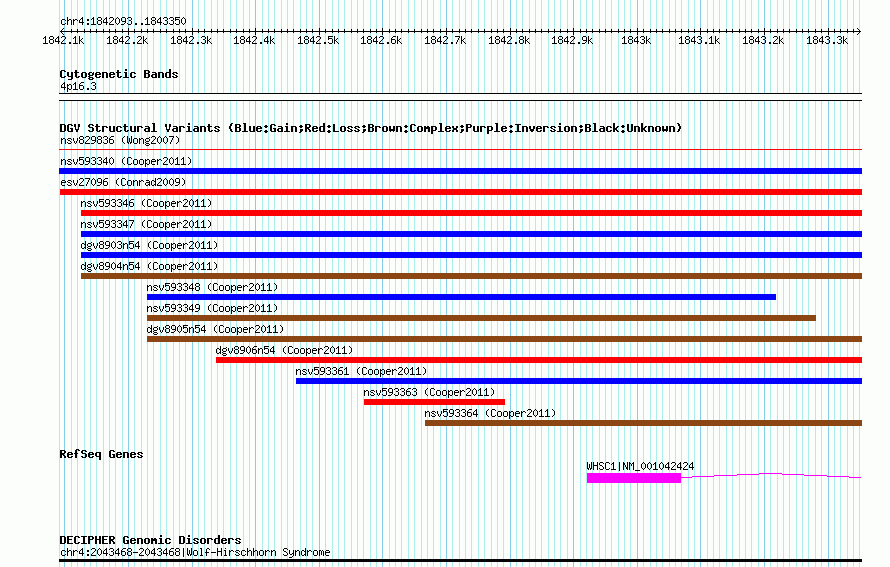Click the 1842.5k ruler position
890x567 pixels.
(318, 40)
